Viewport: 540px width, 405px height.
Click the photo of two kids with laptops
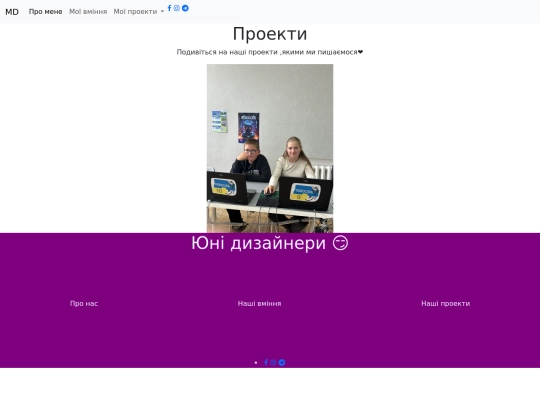pyautogui.click(x=270, y=148)
